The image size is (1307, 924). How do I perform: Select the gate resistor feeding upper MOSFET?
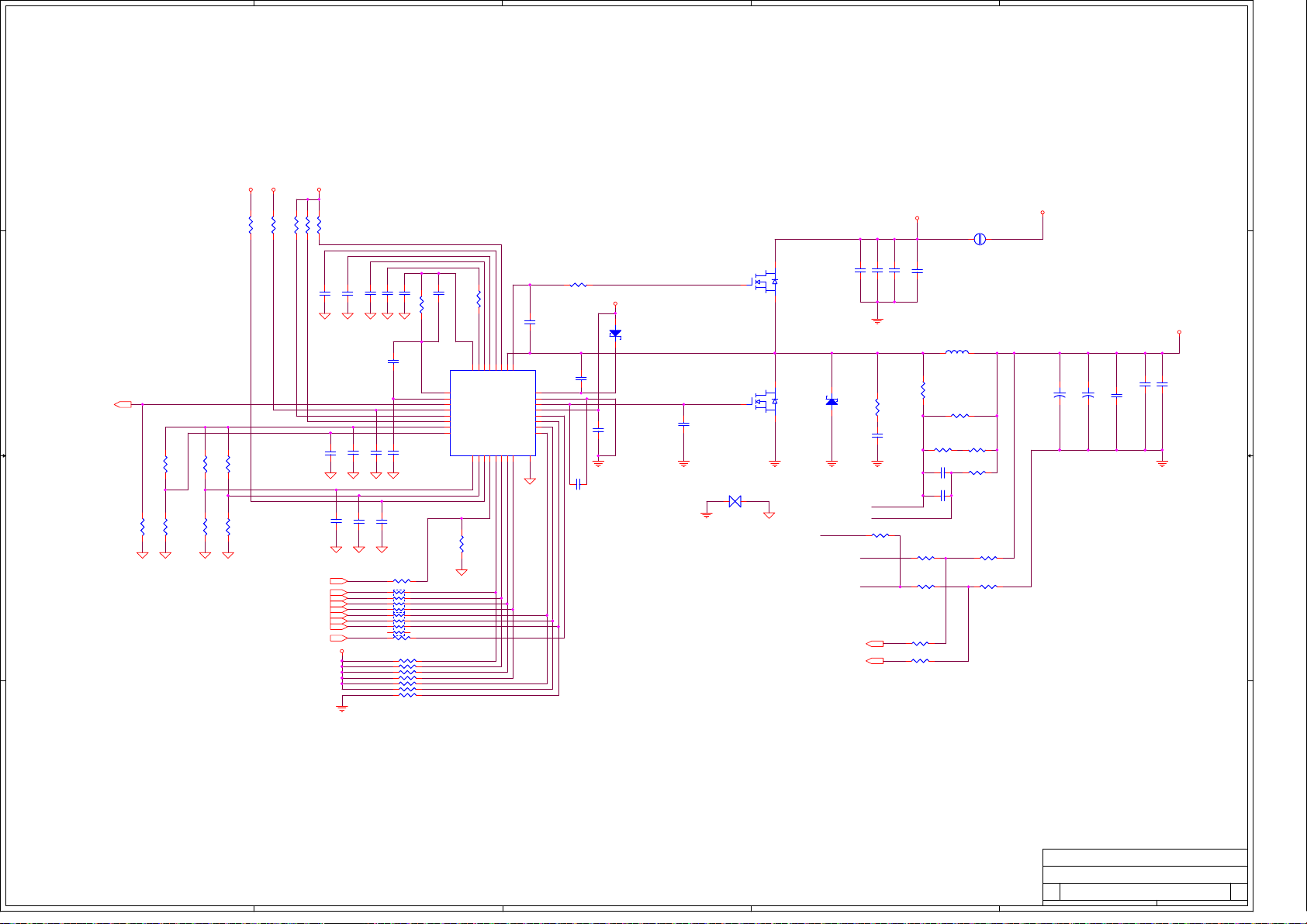578,285
